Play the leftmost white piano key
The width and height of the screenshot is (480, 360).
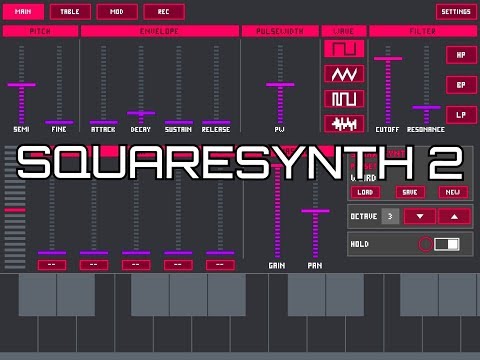click(x=19, y=333)
